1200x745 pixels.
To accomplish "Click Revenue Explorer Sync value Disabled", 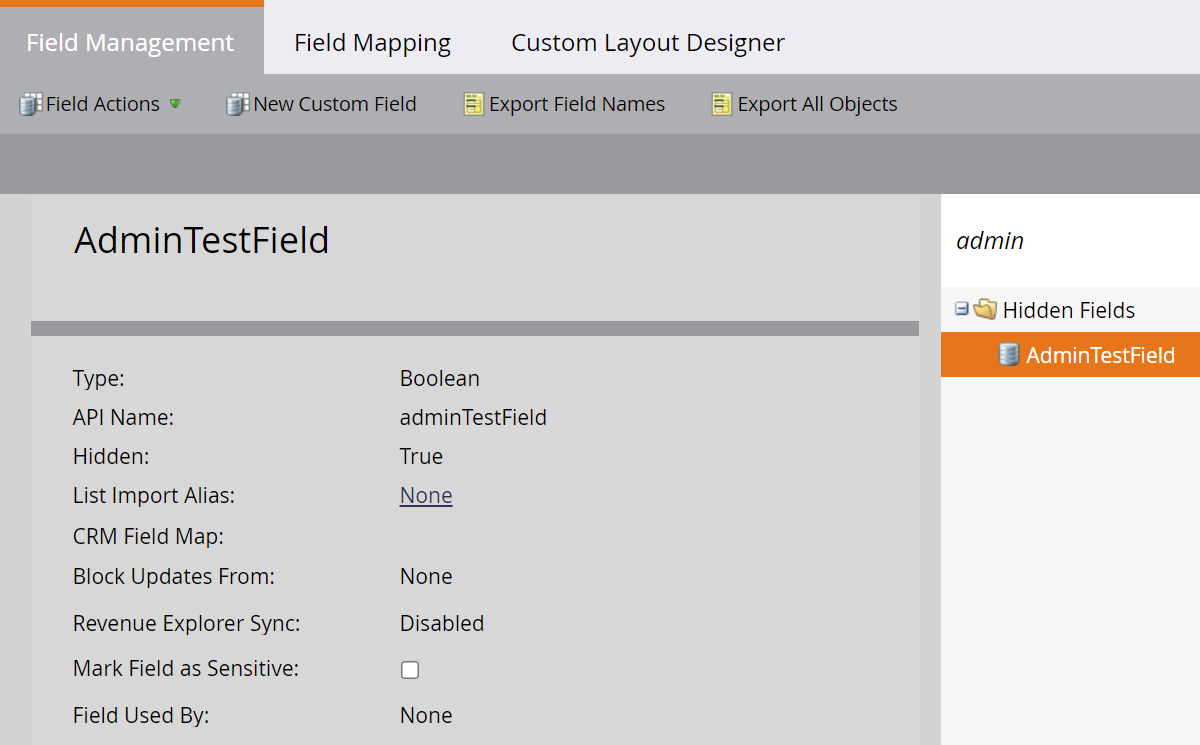I will pyautogui.click(x=442, y=623).
